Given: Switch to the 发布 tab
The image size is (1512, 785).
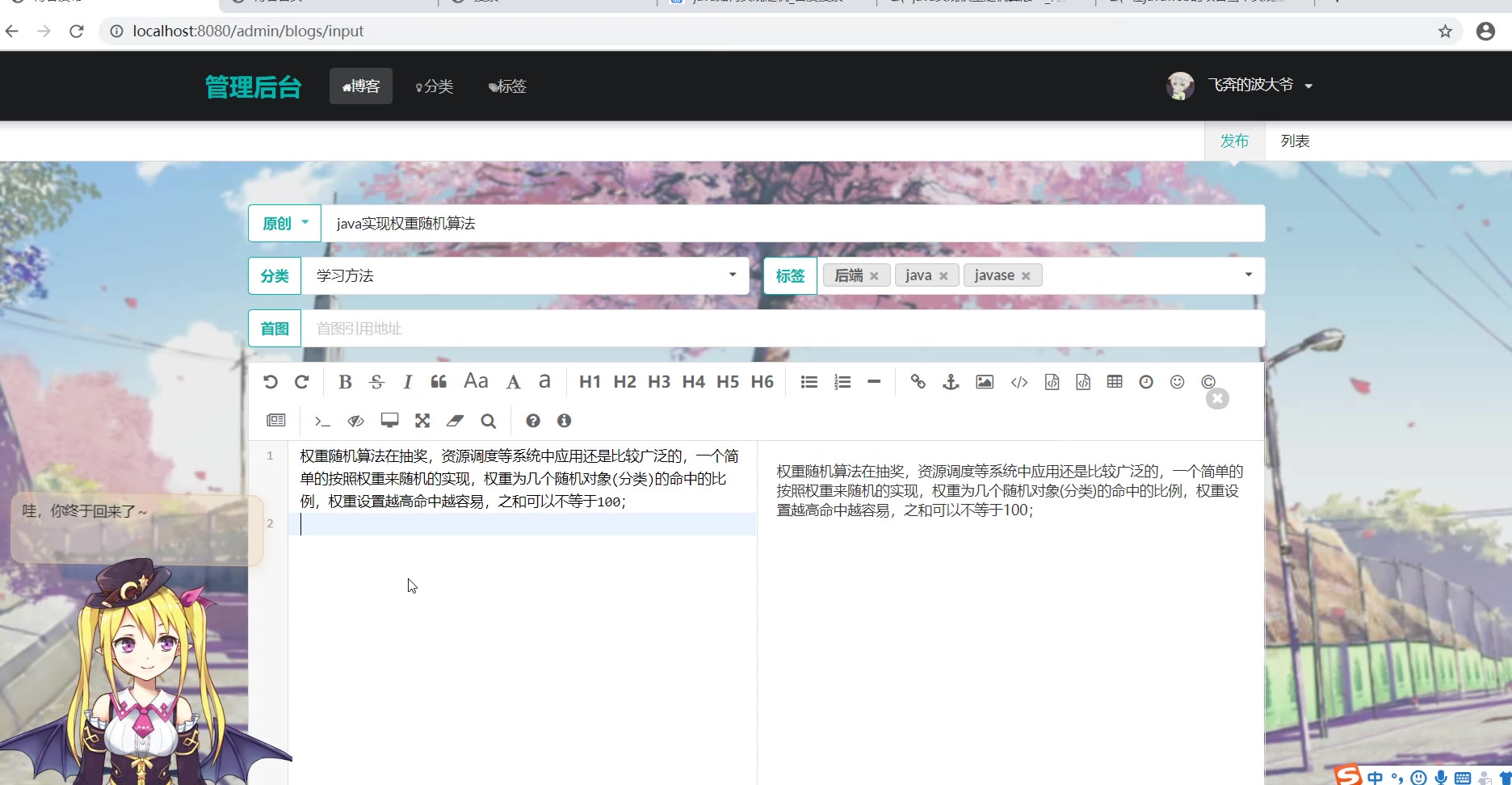Looking at the screenshot, I should [1234, 141].
